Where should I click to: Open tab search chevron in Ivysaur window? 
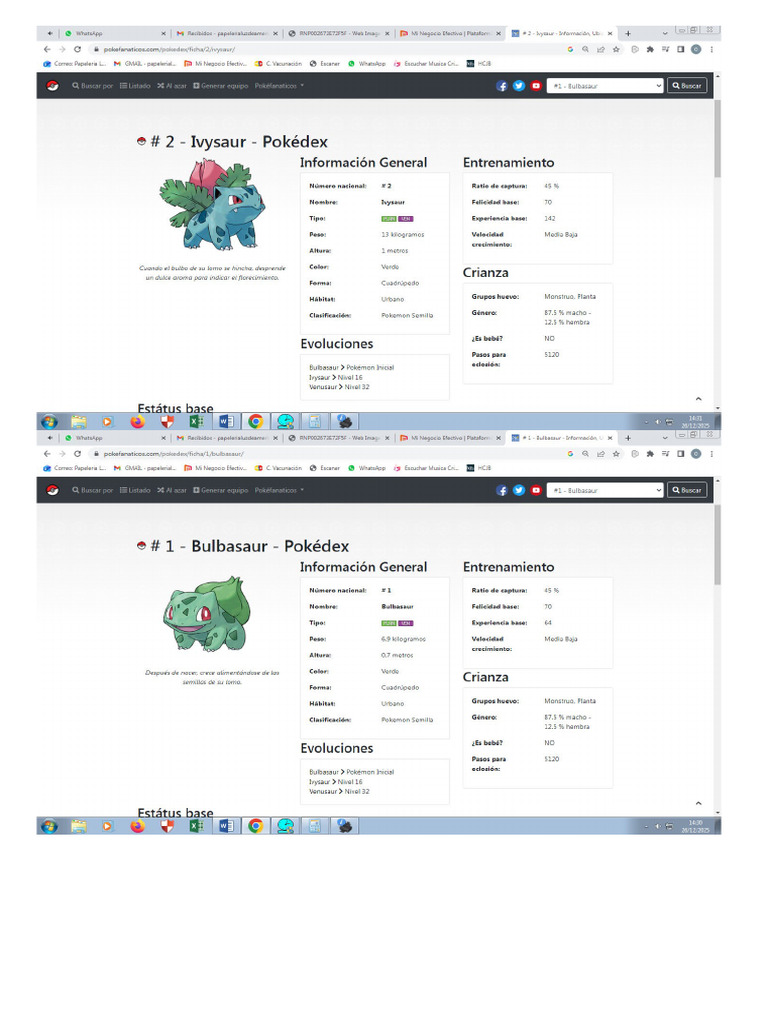(x=665, y=33)
